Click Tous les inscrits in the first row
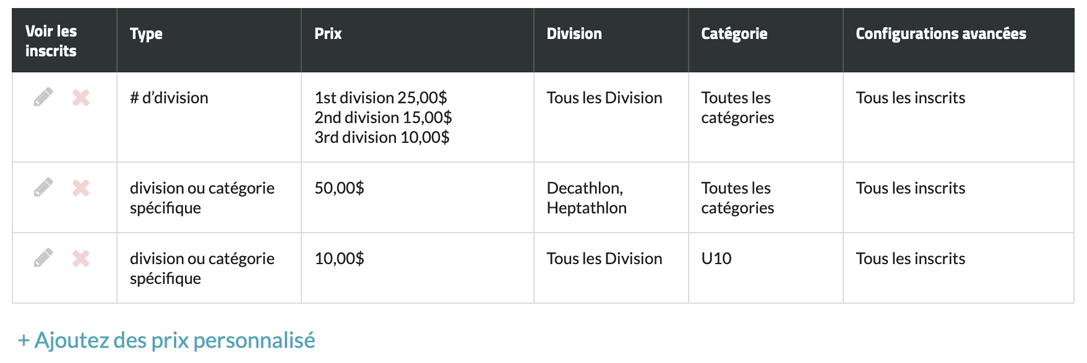This screenshot has width=1087, height=363. [910, 98]
